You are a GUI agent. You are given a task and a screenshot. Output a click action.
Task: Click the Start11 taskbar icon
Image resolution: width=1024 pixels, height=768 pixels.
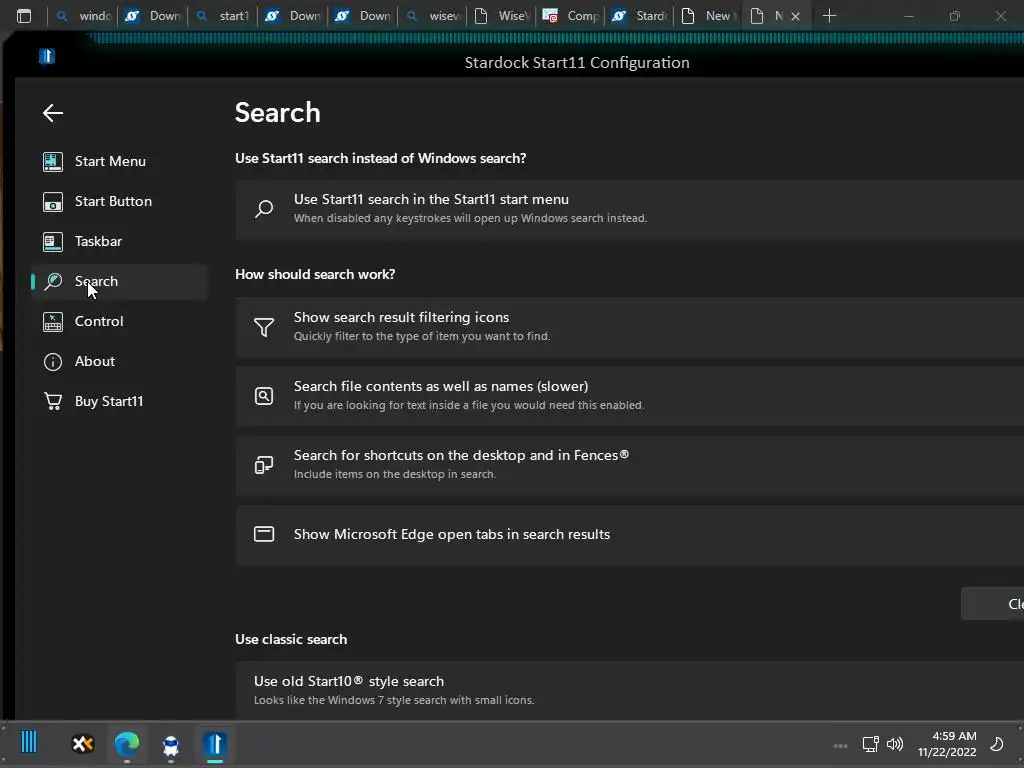point(215,744)
